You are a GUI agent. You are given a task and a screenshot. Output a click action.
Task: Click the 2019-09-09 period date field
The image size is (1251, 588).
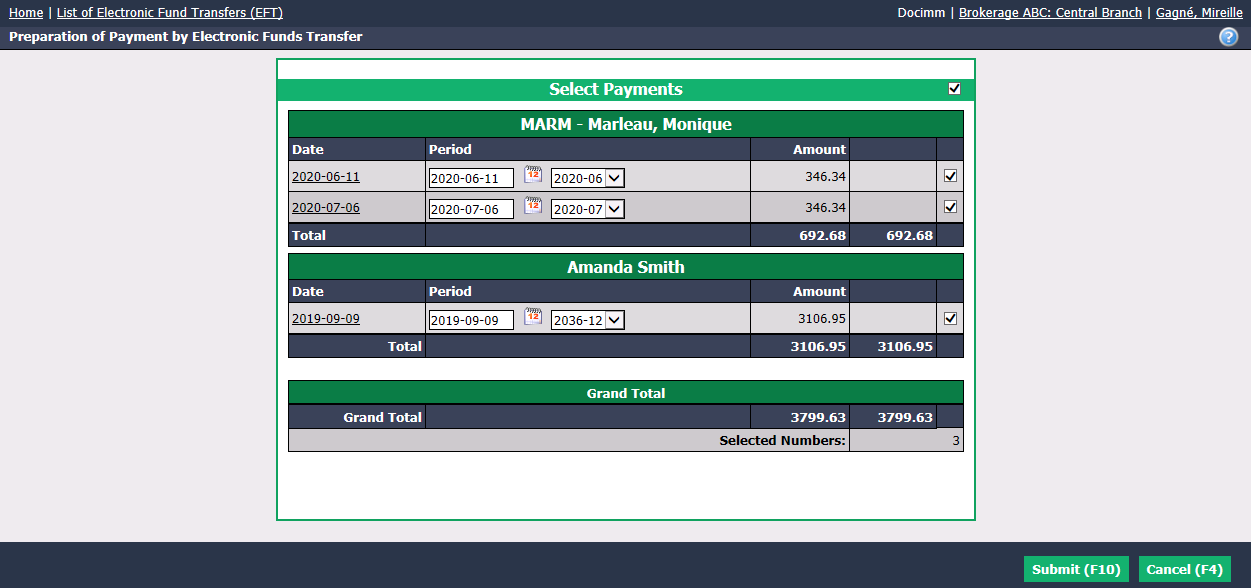471,320
